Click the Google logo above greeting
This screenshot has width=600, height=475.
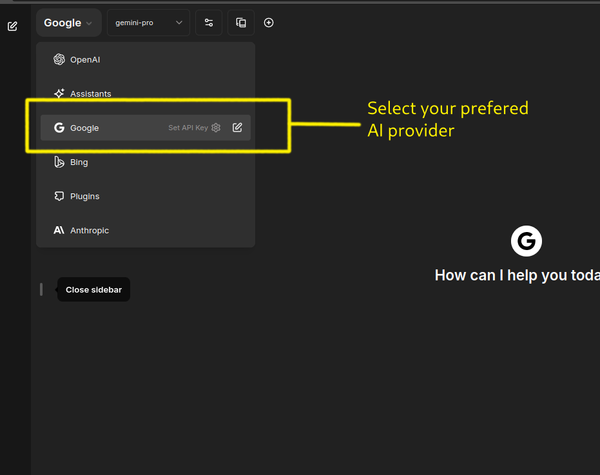526,241
